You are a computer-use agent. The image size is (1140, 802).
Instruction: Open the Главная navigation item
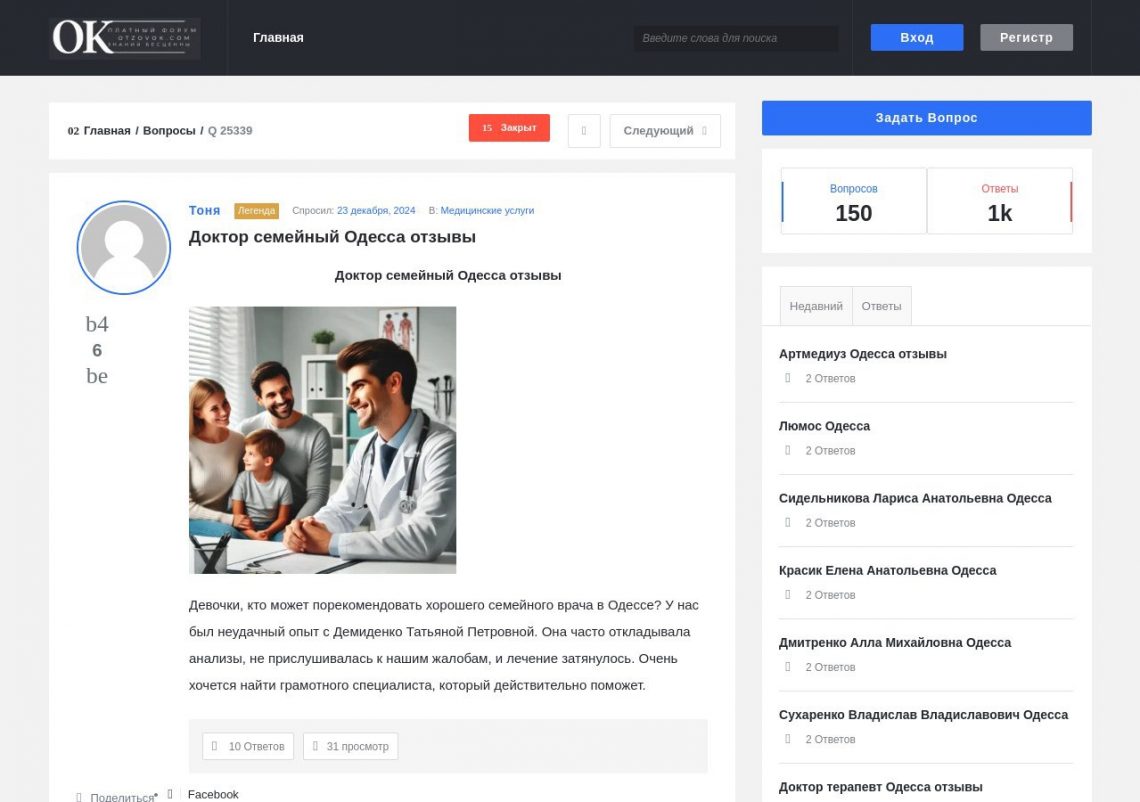pos(278,38)
